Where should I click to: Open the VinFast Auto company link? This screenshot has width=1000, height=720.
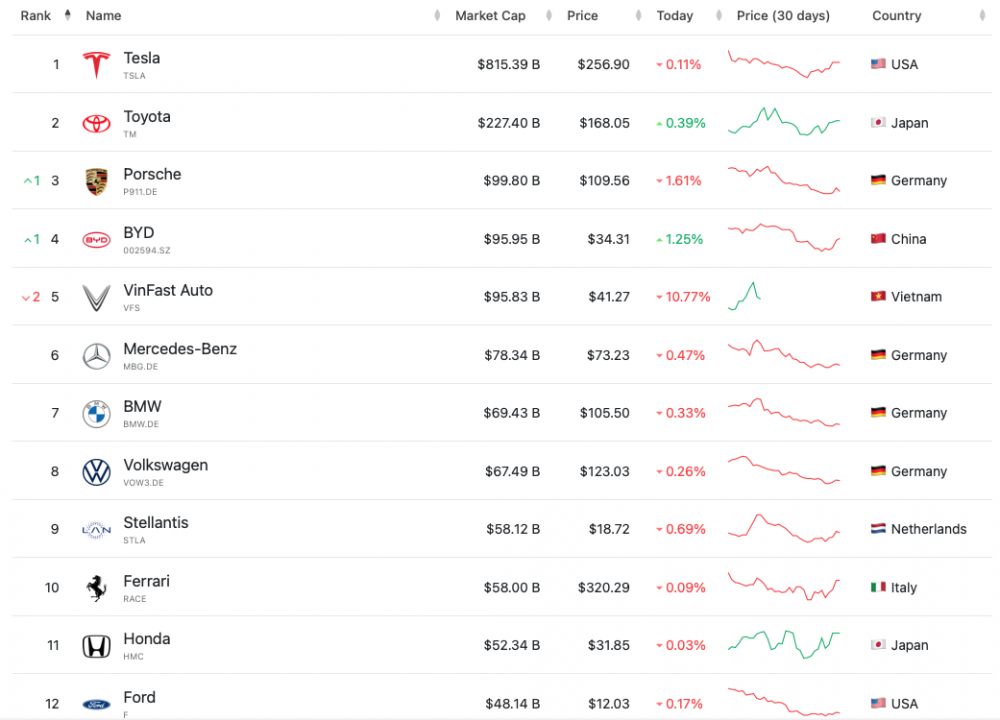tap(168, 290)
